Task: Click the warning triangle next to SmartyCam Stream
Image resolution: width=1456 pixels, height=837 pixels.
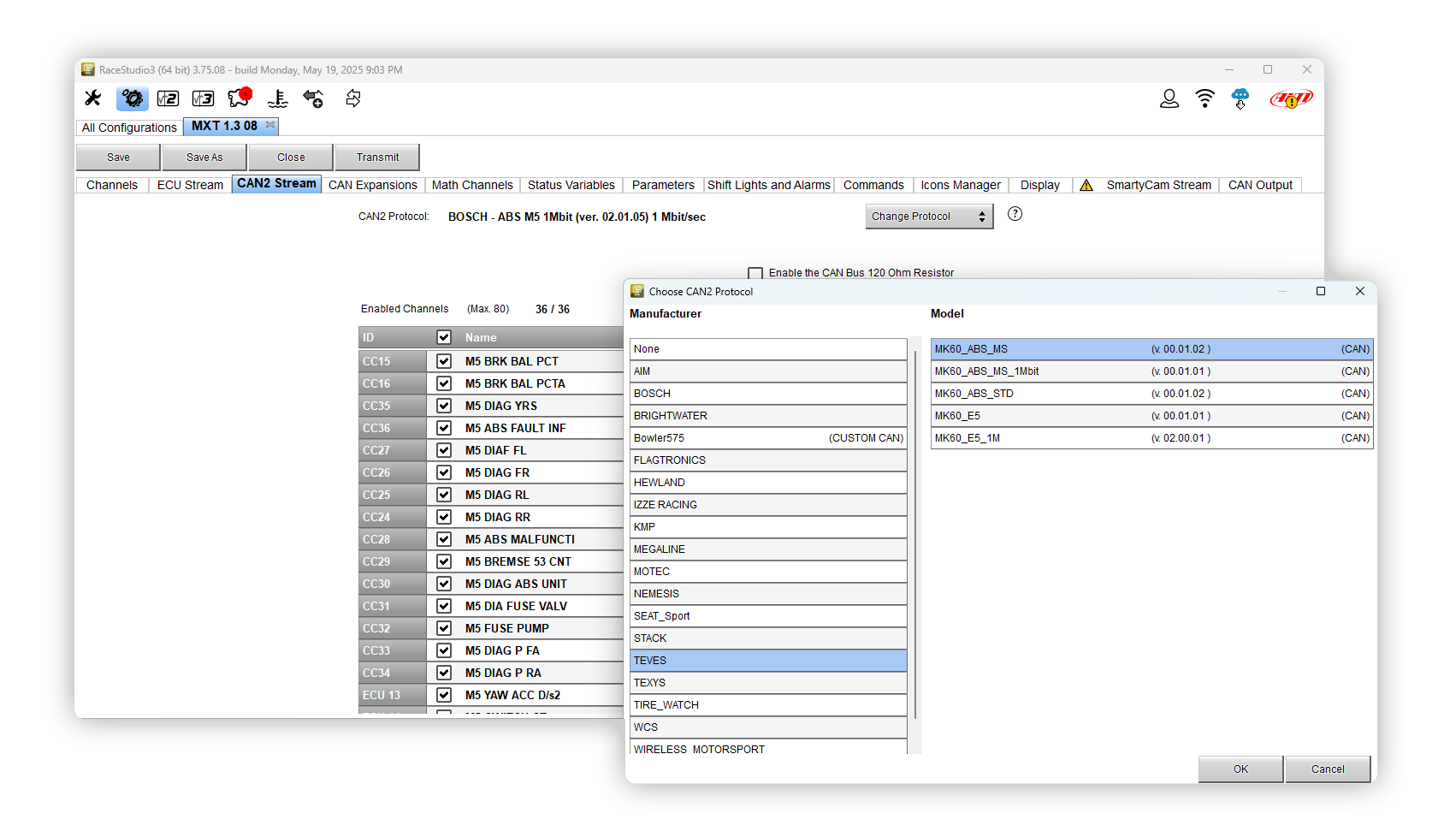Action: (1086, 185)
